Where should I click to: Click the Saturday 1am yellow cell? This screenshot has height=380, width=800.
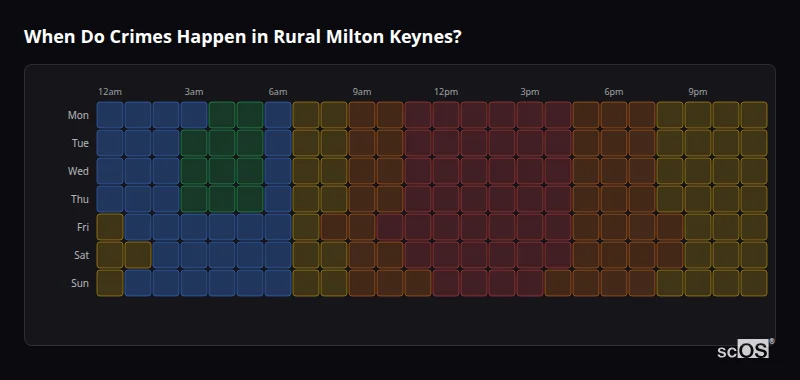click(138, 255)
